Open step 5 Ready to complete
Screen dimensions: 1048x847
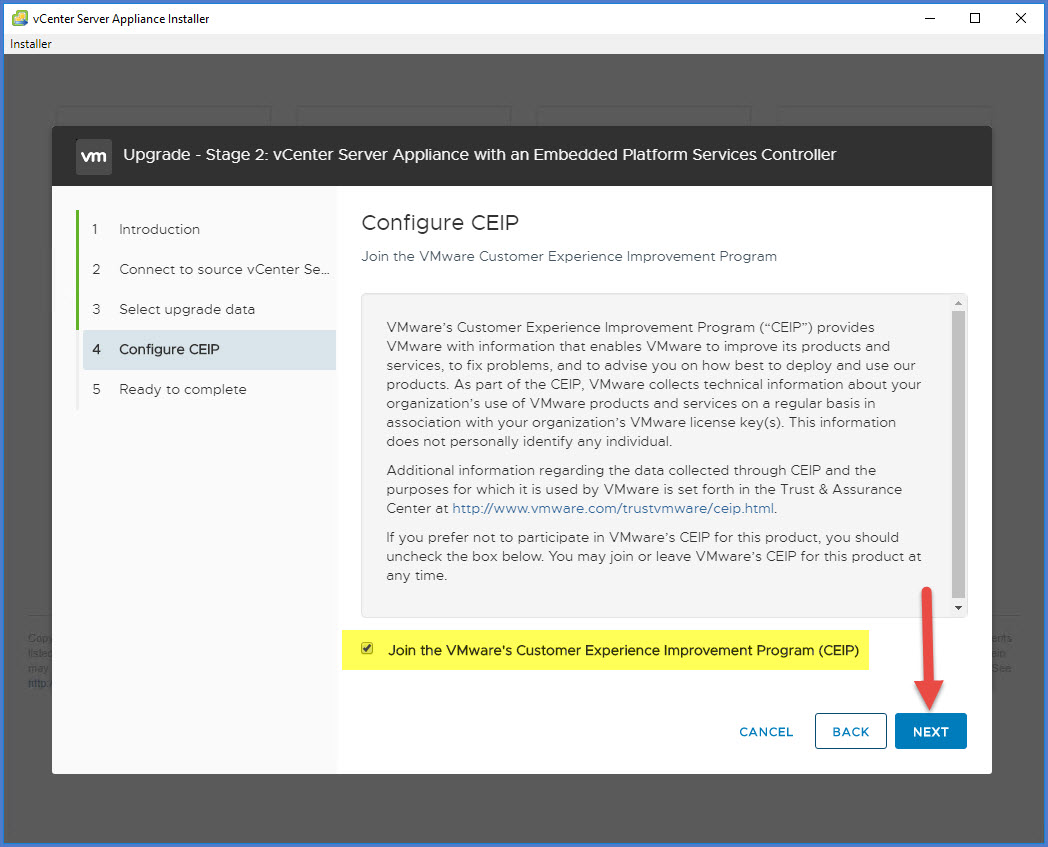click(182, 389)
